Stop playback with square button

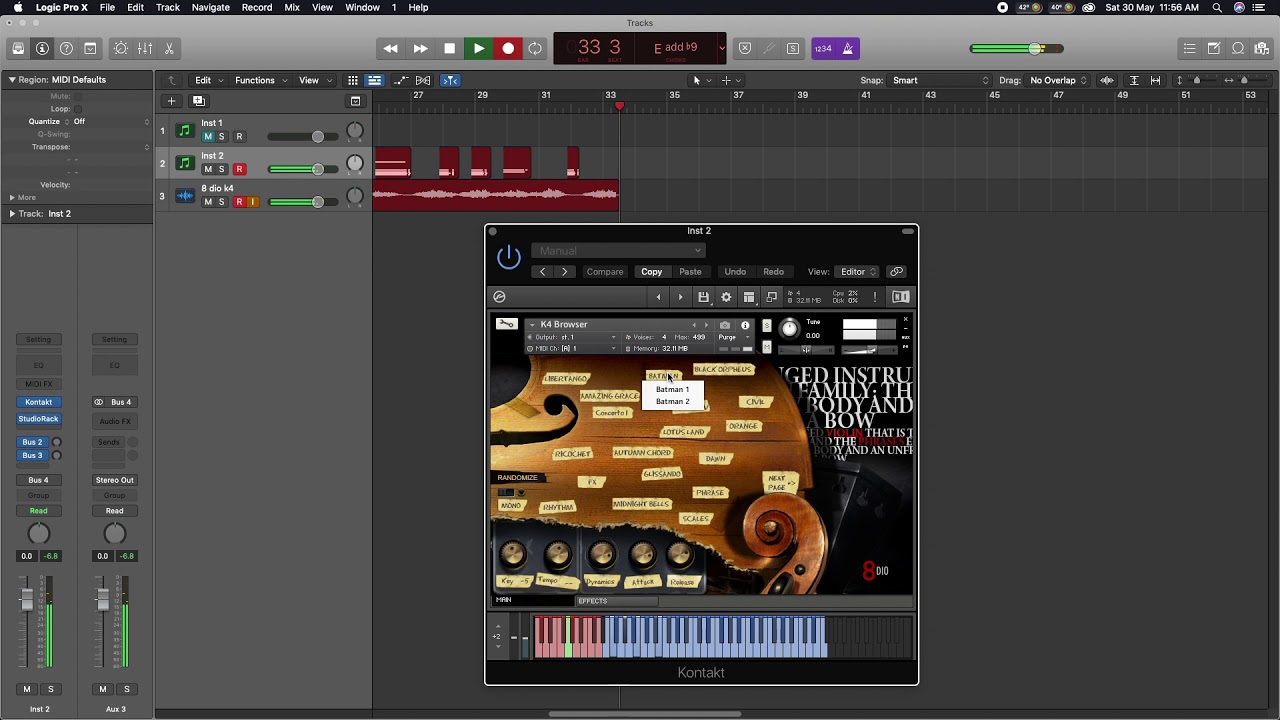449,48
